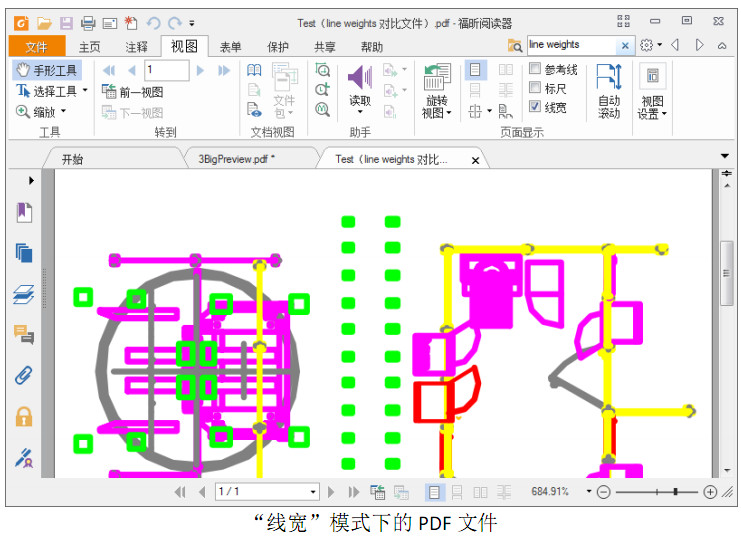Screen dimensions: 741x556
Task: Open the 文件 file menu
Action: [36, 46]
